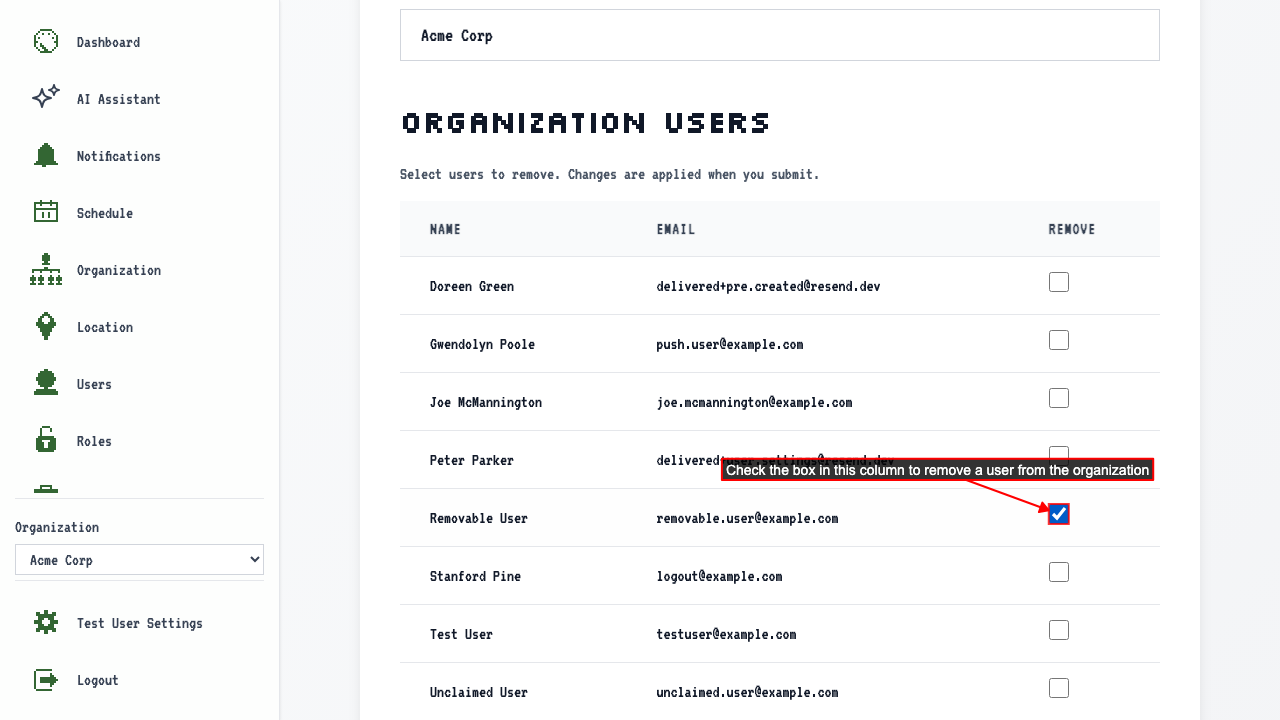Open Test User Settings gear icon
1280x720 pixels.
46,622
